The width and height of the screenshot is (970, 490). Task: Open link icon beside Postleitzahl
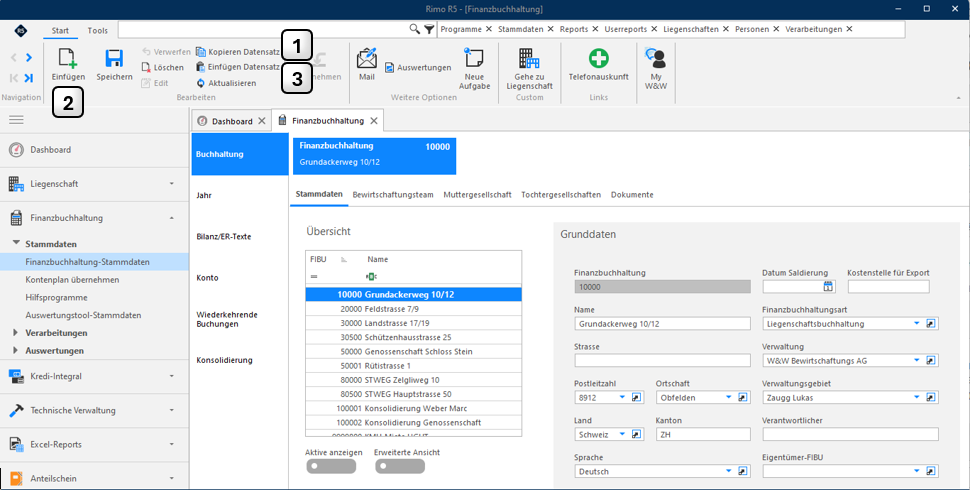(636, 397)
